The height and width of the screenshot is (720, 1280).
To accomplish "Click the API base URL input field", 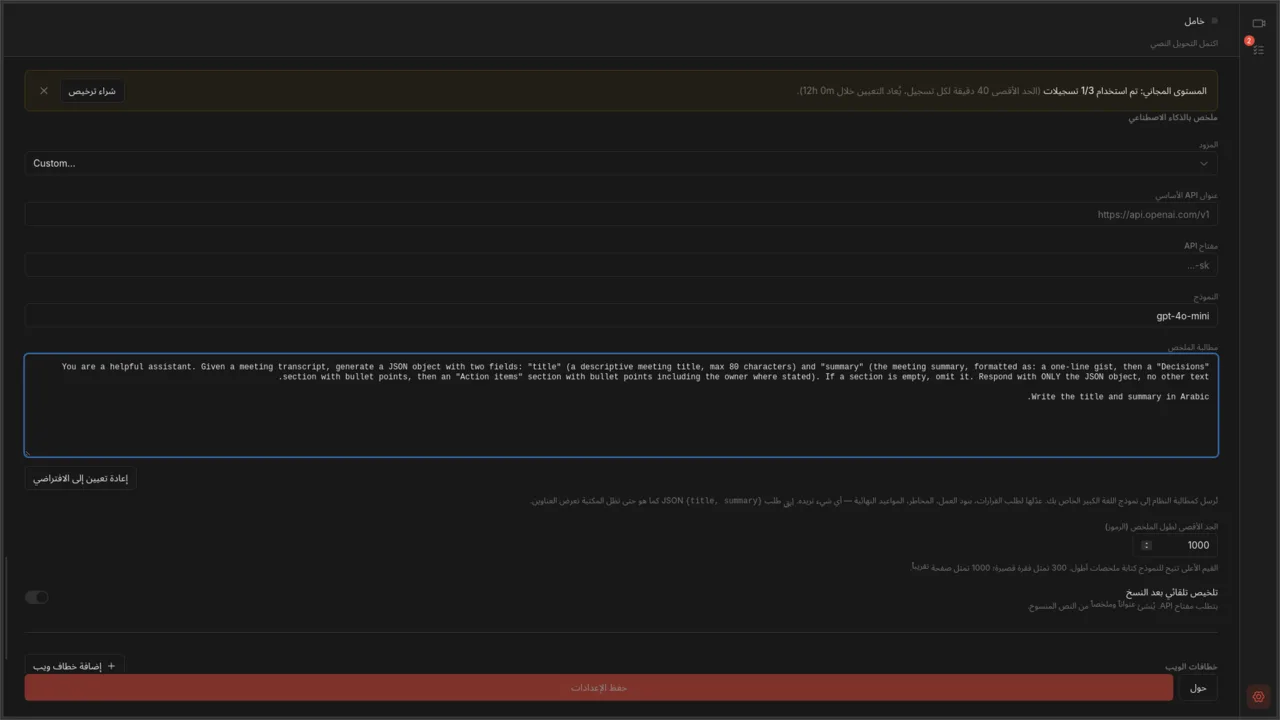I will (x=621, y=214).
